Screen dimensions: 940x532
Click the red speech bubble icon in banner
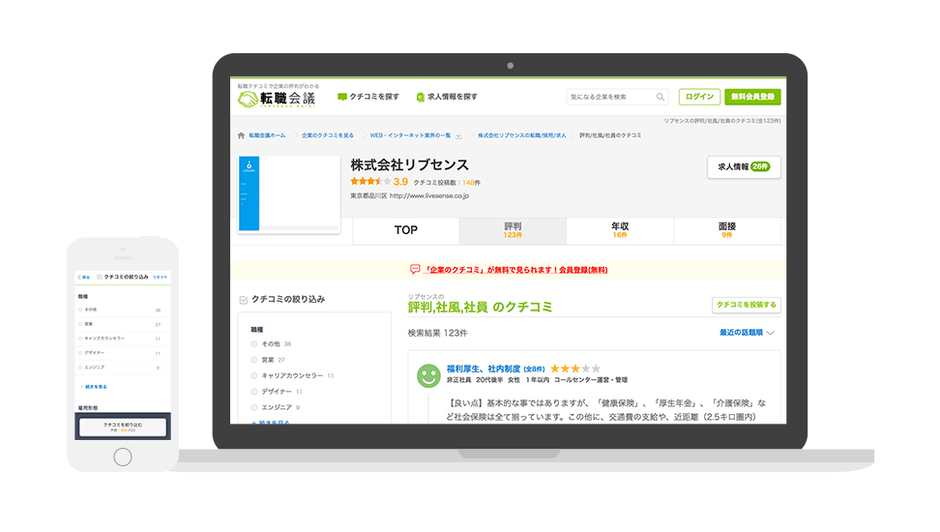pyautogui.click(x=415, y=270)
